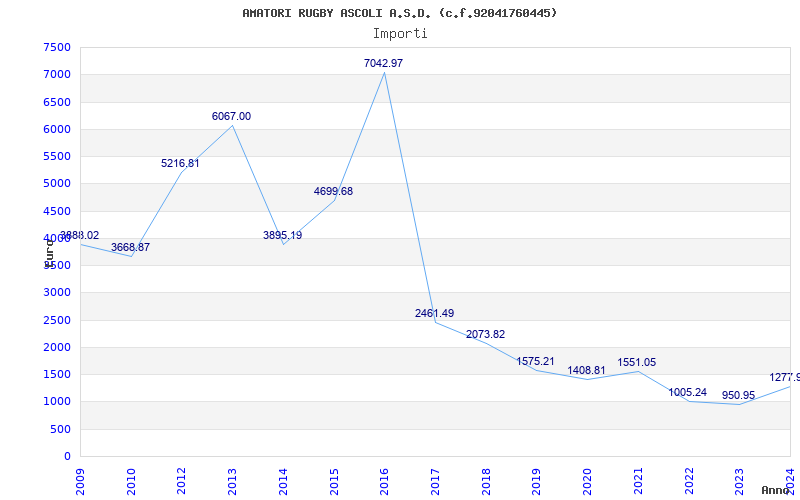Click the 1408.81 data label
Viewport: 800px width, 500px height.
(586, 371)
